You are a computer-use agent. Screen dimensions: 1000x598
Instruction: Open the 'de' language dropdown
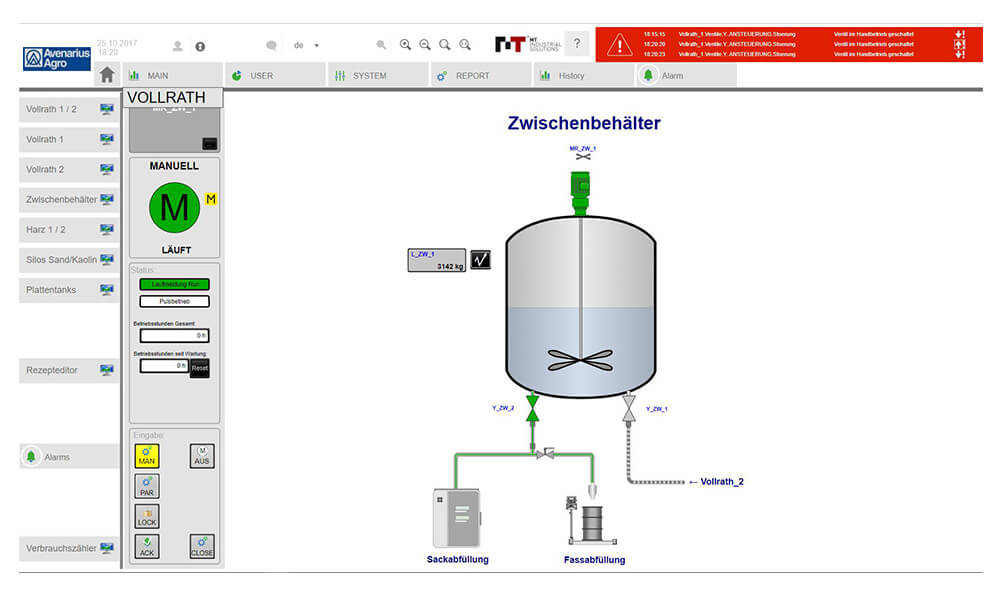[x=306, y=45]
